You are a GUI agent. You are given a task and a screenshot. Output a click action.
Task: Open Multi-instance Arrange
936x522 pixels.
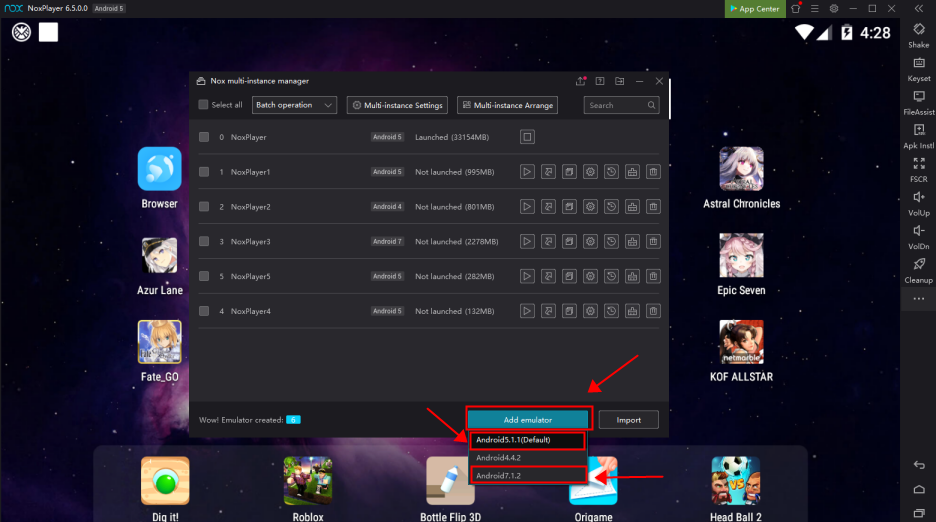coord(507,105)
